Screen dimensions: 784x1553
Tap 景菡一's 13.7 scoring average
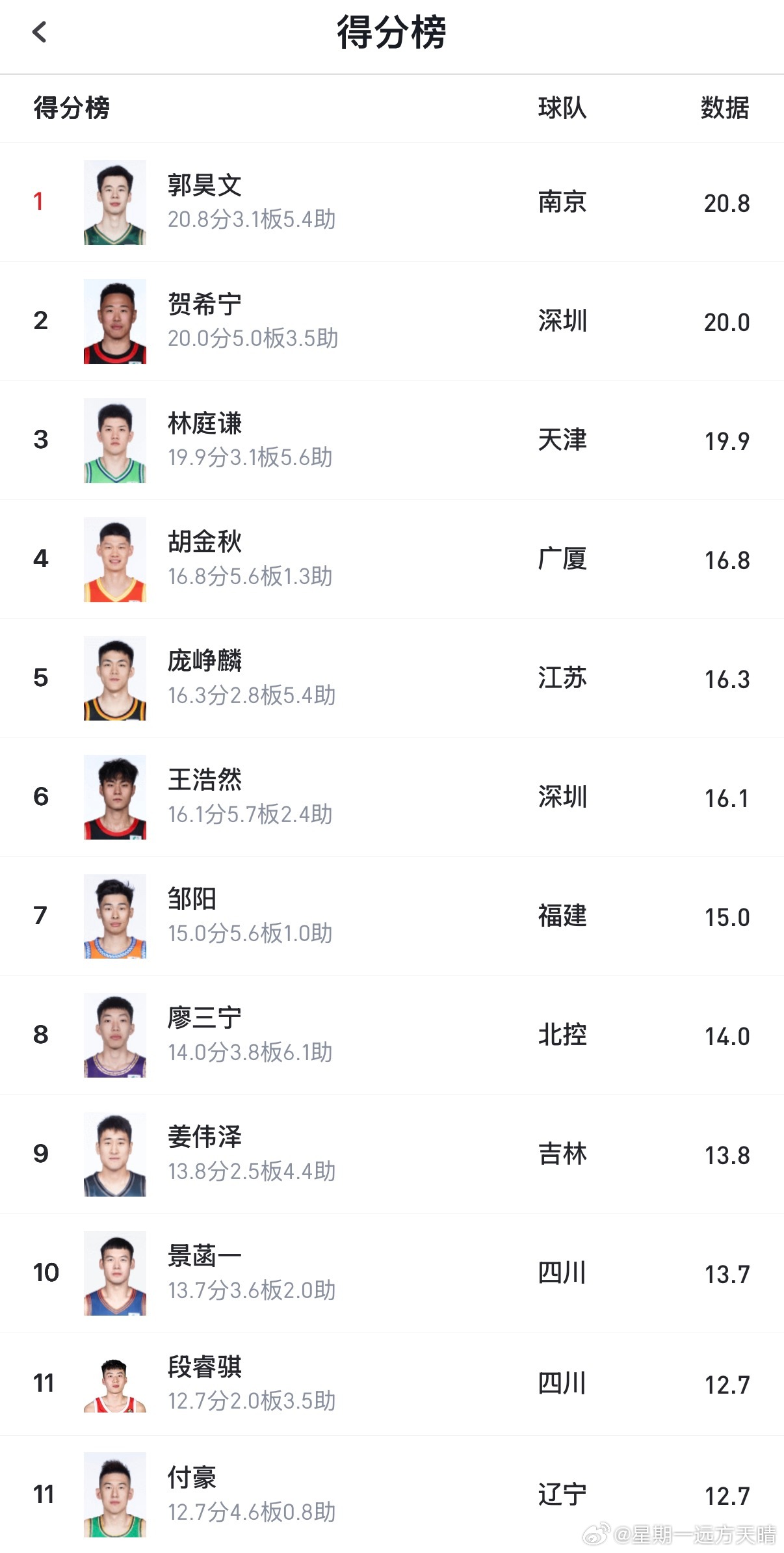click(x=727, y=1274)
